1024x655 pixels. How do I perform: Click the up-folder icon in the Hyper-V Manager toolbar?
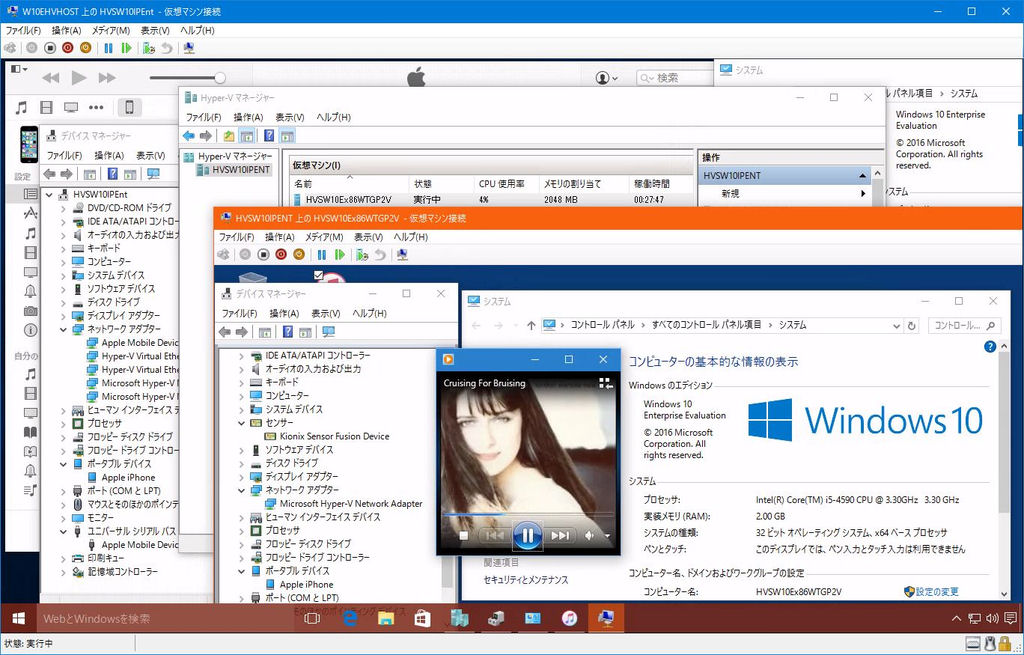click(x=229, y=136)
